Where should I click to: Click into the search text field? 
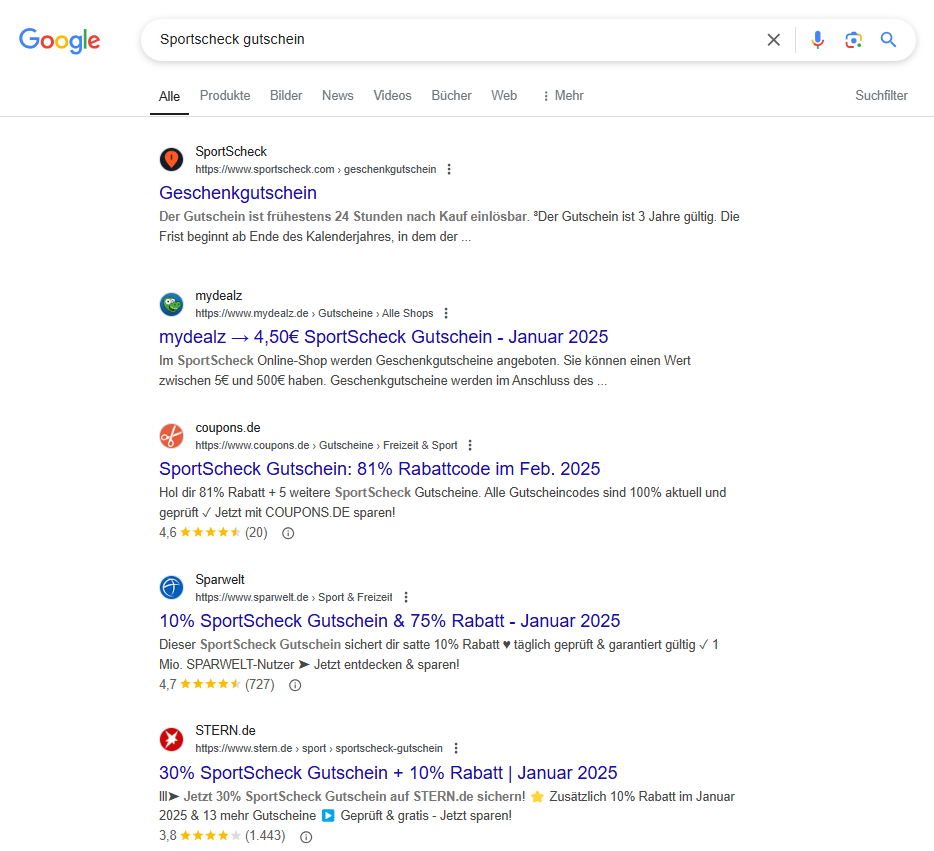pyautogui.click(x=453, y=40)
